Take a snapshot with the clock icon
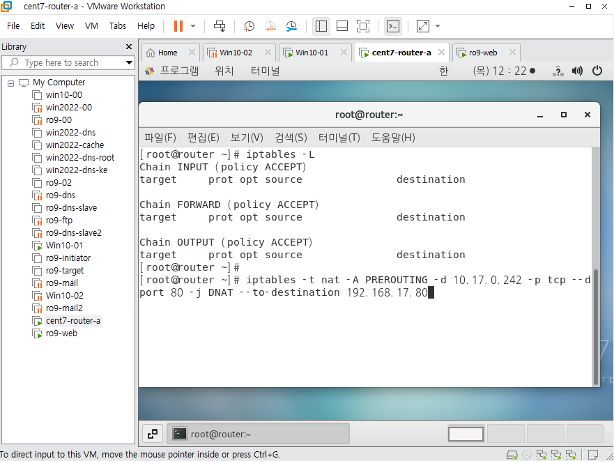The width and height of the screenshot is (614, 462). (249, 26)
